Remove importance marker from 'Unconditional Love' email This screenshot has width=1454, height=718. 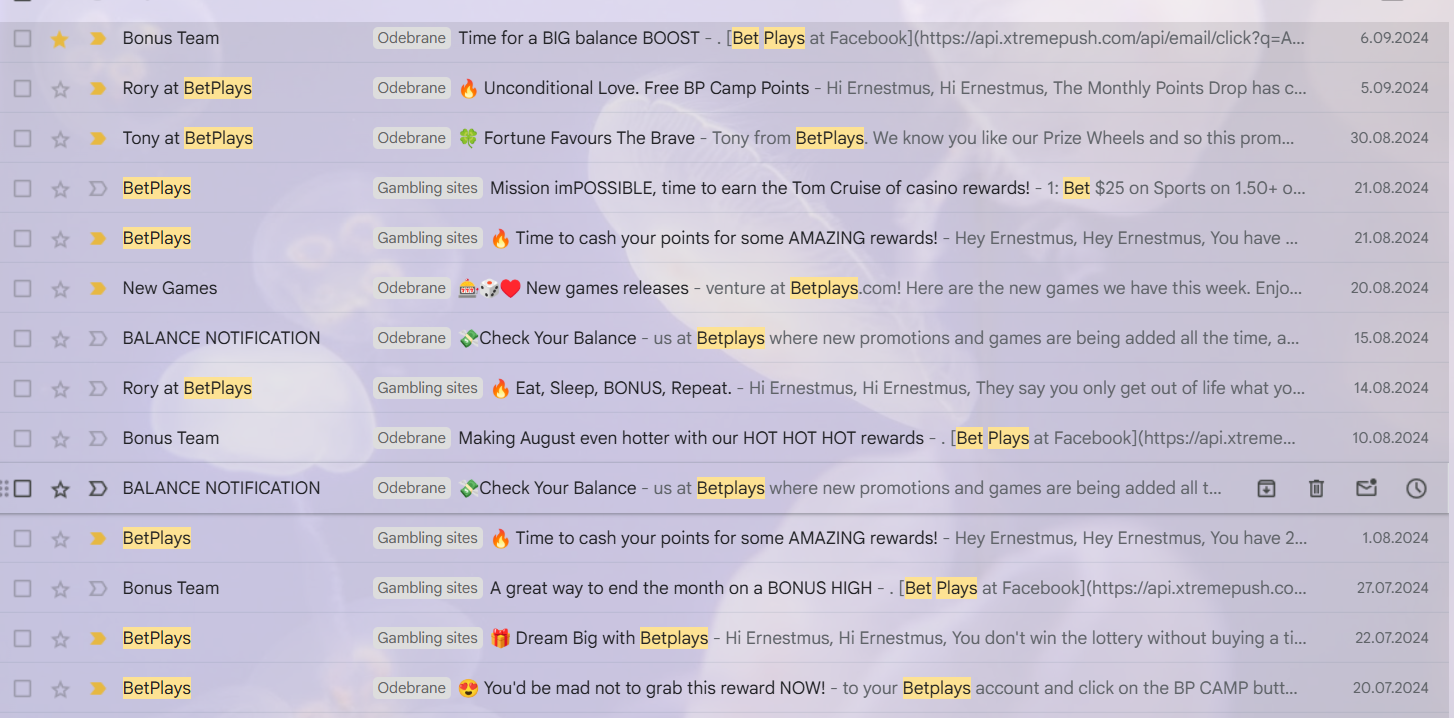pyautogui.click(x=98, y=89)
